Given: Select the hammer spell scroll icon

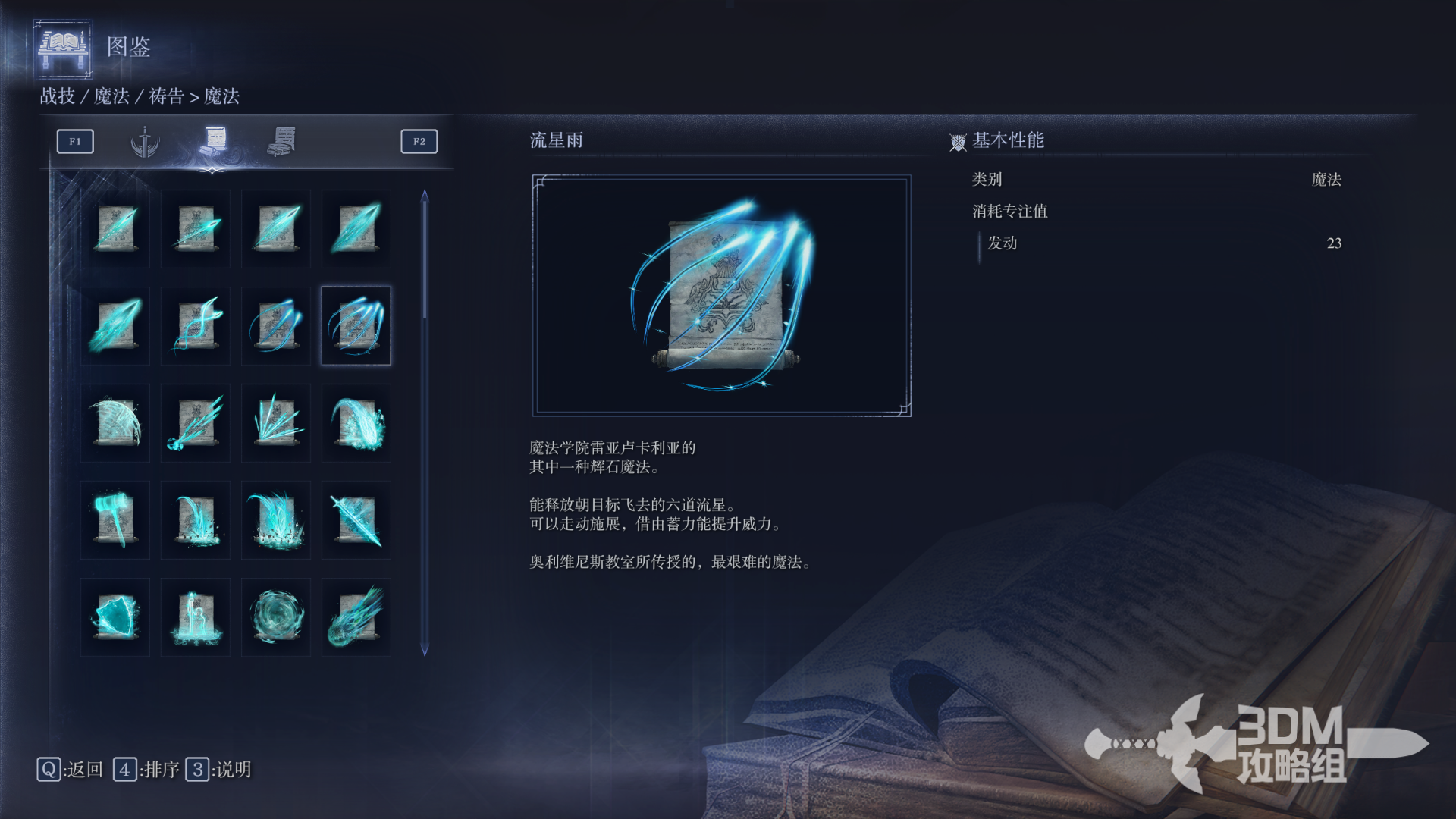Looking at the screenshot, I should point(115,520).
